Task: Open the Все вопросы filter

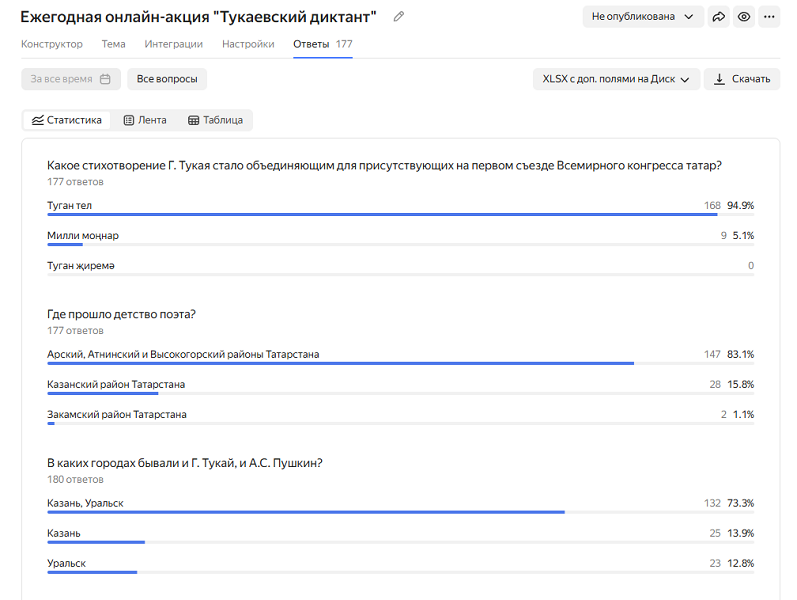Action: (167, 79)
